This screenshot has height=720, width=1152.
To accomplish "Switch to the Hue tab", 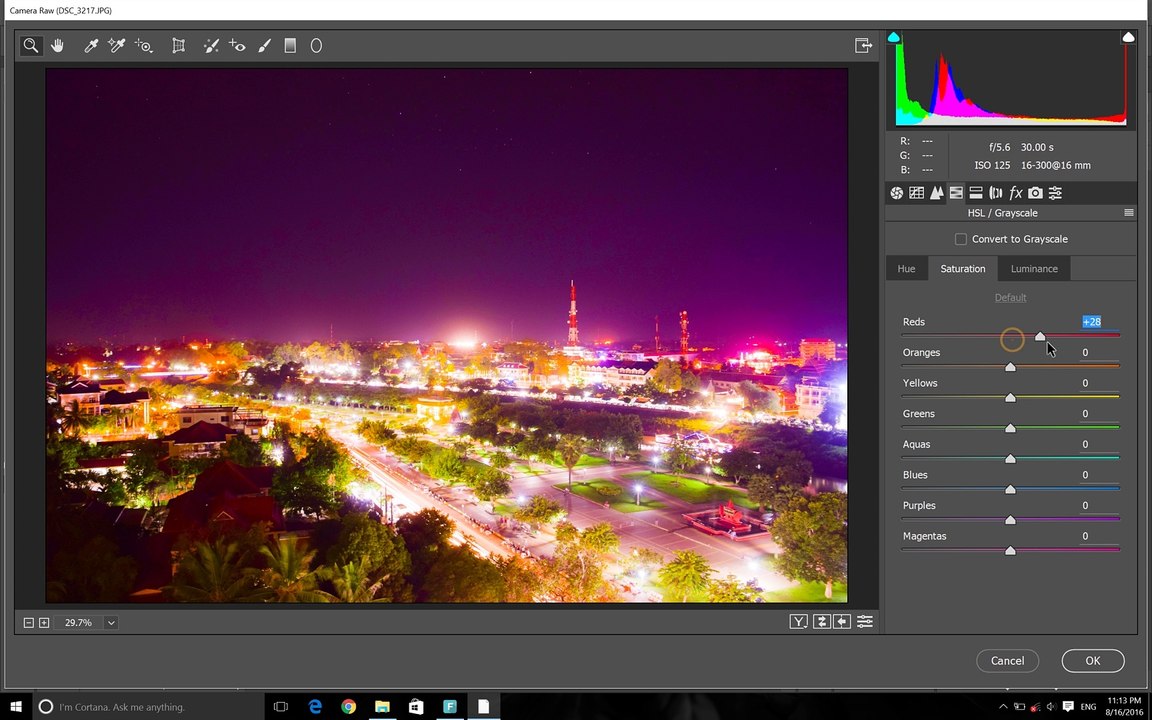I will [x=907, y=268].
